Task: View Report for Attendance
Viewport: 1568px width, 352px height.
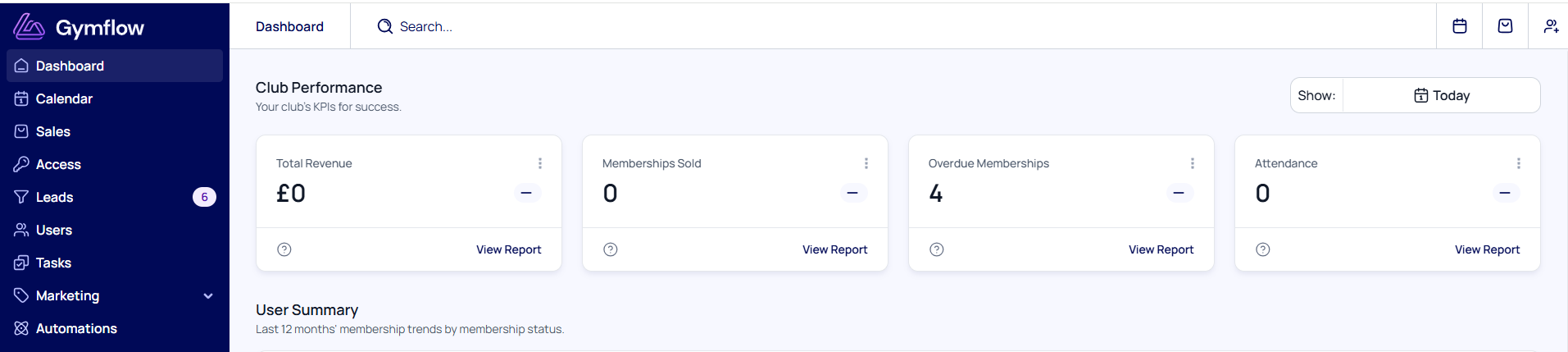Action: coord(1487,249)
